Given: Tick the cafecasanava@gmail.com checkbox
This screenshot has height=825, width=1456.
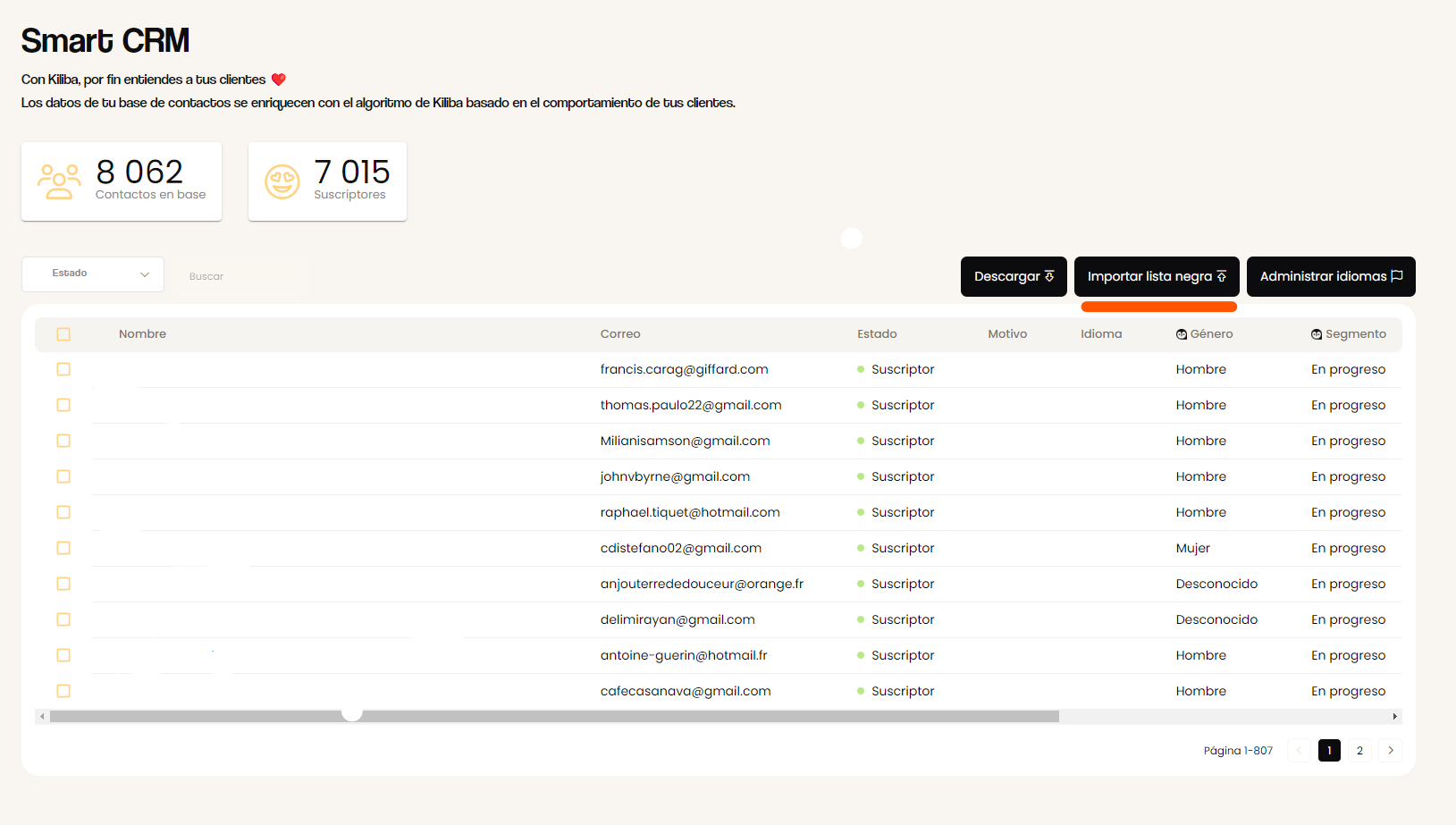Looking at the screenshot, I should [x=63, y=691].
